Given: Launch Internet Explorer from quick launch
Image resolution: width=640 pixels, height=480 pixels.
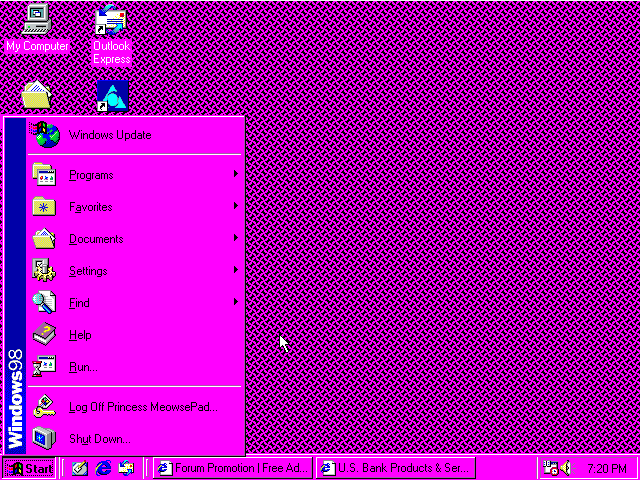Looking at the screenshot, I should pyautogui.click(x=103, y=468).
